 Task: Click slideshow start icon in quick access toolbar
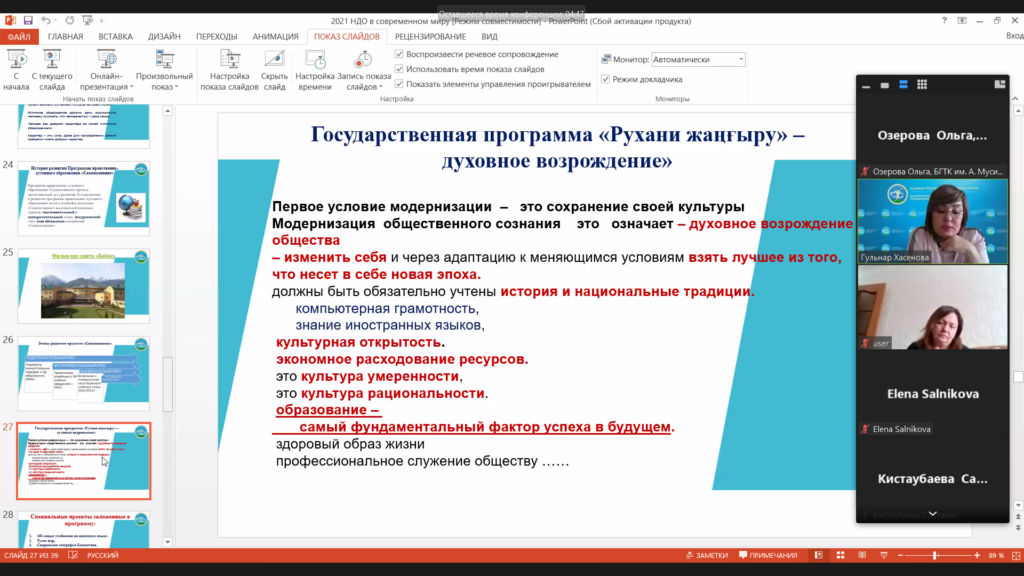click(x=88, y=21)
